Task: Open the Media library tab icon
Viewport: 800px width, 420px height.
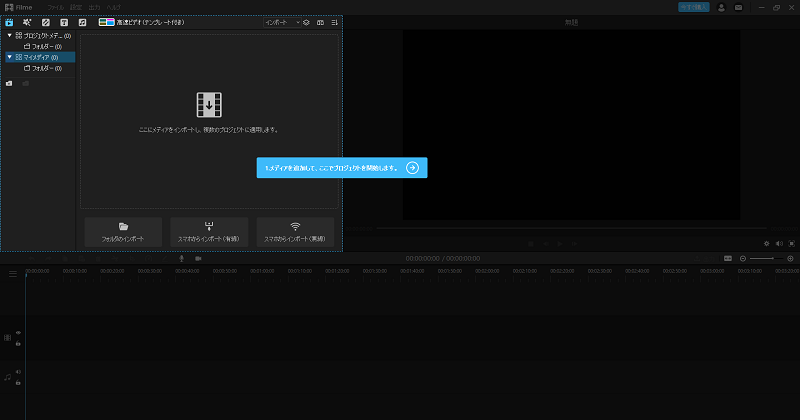Action: point(9,22)
